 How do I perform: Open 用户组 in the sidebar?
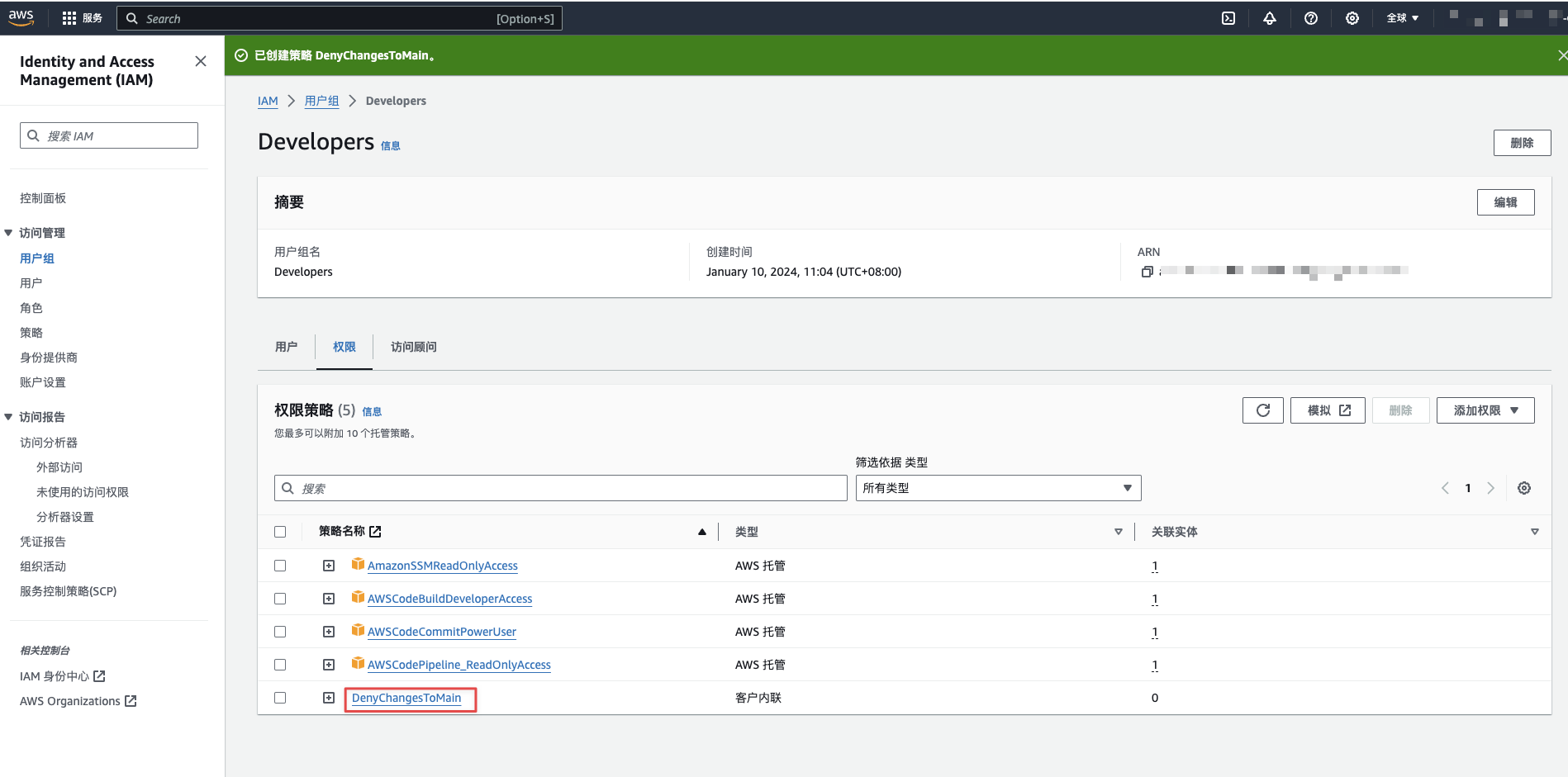click(x=37, y=258)
